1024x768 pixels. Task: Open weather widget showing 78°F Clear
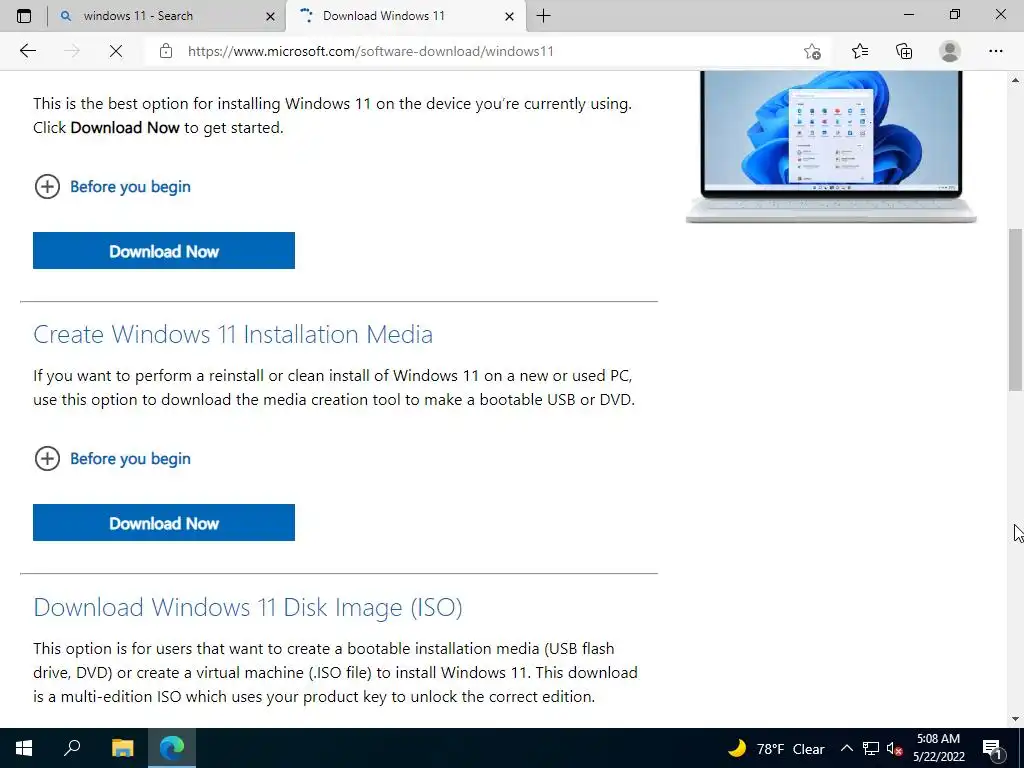coord(776,749)
